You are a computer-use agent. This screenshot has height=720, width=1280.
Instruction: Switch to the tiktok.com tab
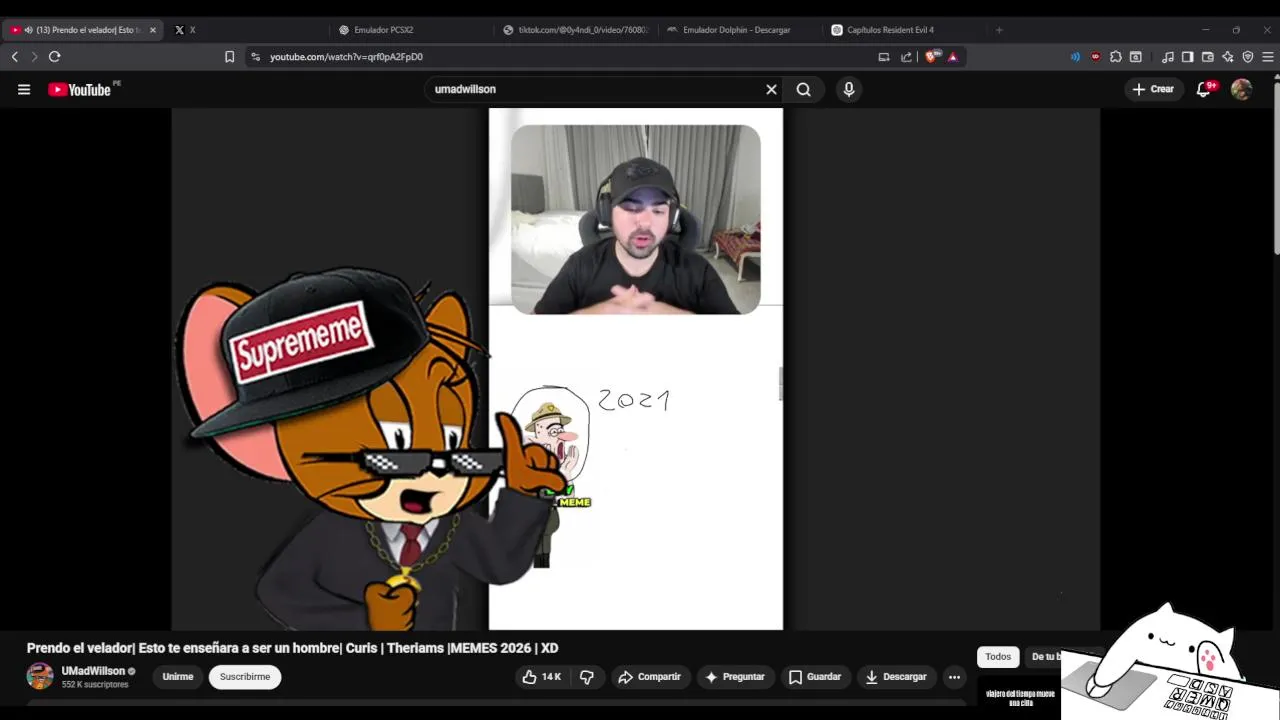[x=576, y=30]
